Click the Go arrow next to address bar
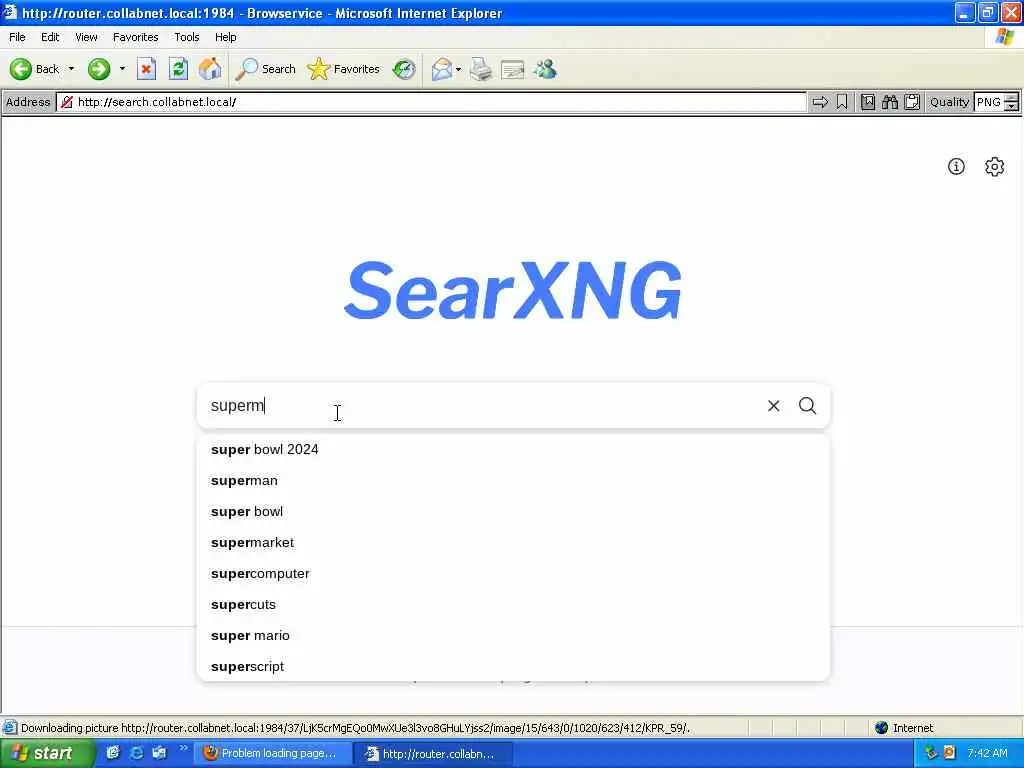Image resolution: width=1024 pixels, height=768 pixels. [x=820, y=102]
